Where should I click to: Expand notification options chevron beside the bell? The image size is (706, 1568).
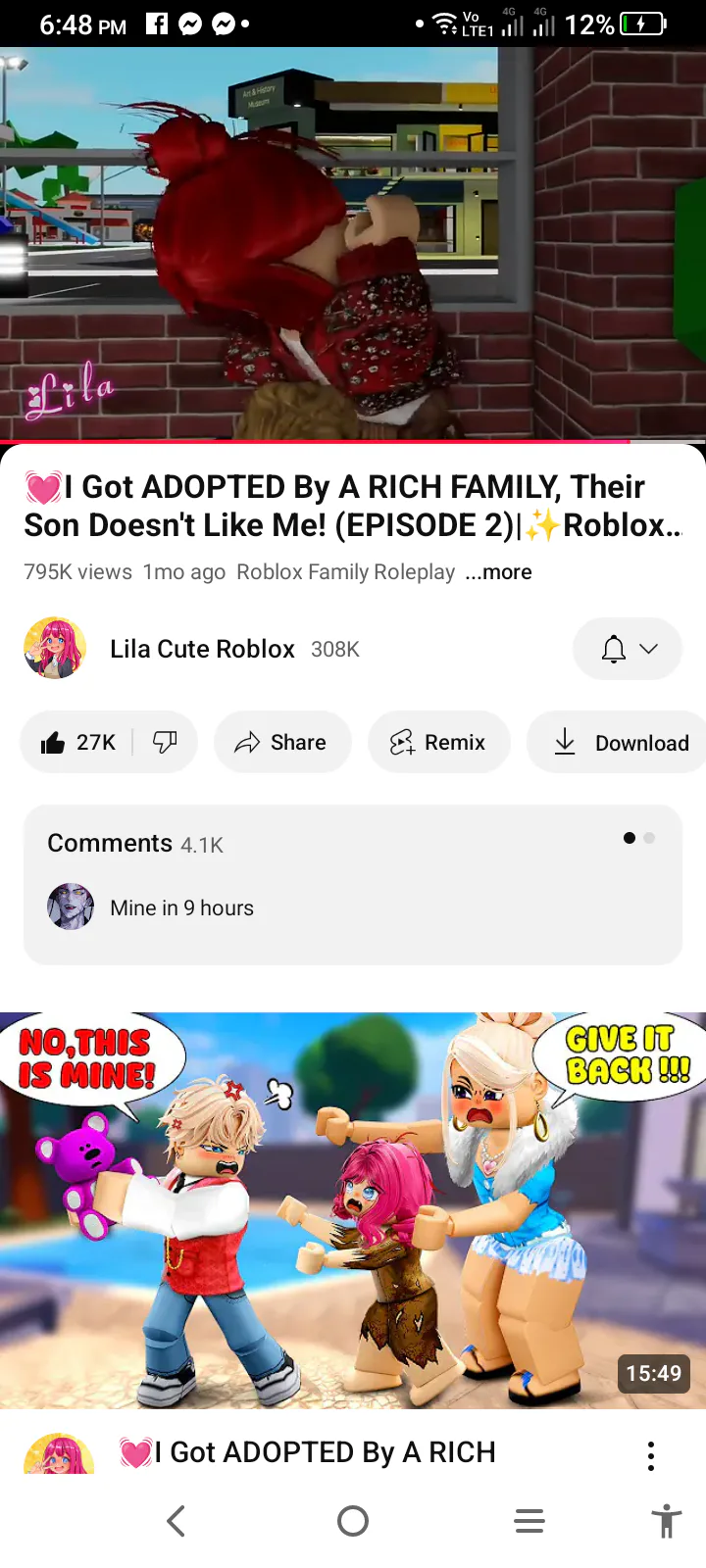tap(648, 649)
